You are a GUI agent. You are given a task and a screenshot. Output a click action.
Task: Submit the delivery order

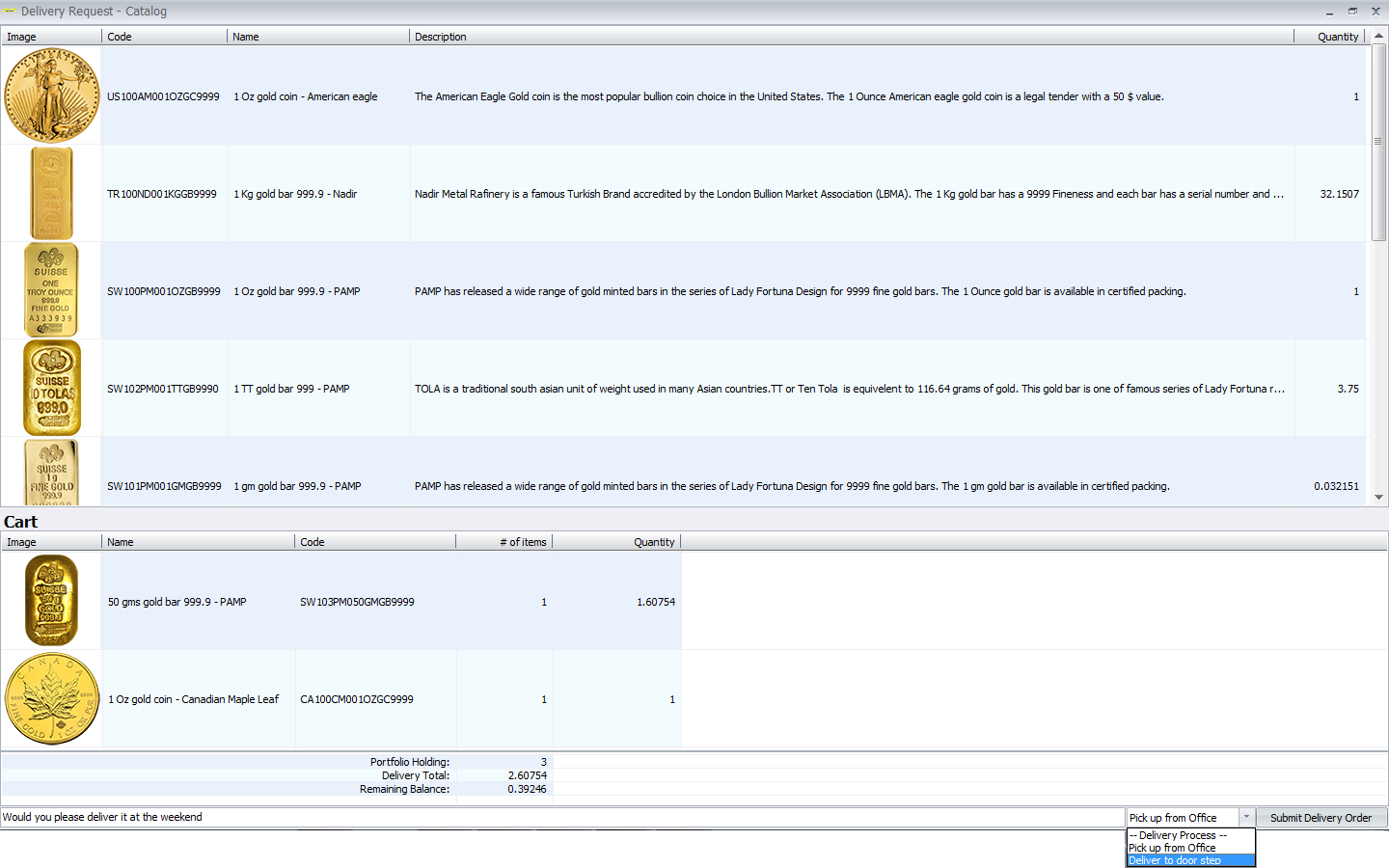[x=1321, y=818]
